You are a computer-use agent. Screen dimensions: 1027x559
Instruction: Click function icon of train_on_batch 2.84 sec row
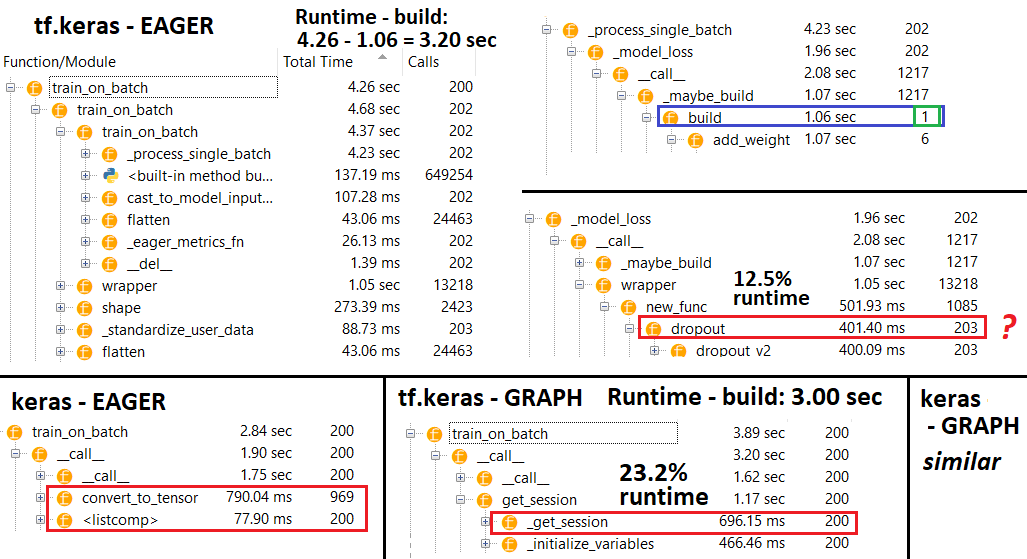[14, 433]
